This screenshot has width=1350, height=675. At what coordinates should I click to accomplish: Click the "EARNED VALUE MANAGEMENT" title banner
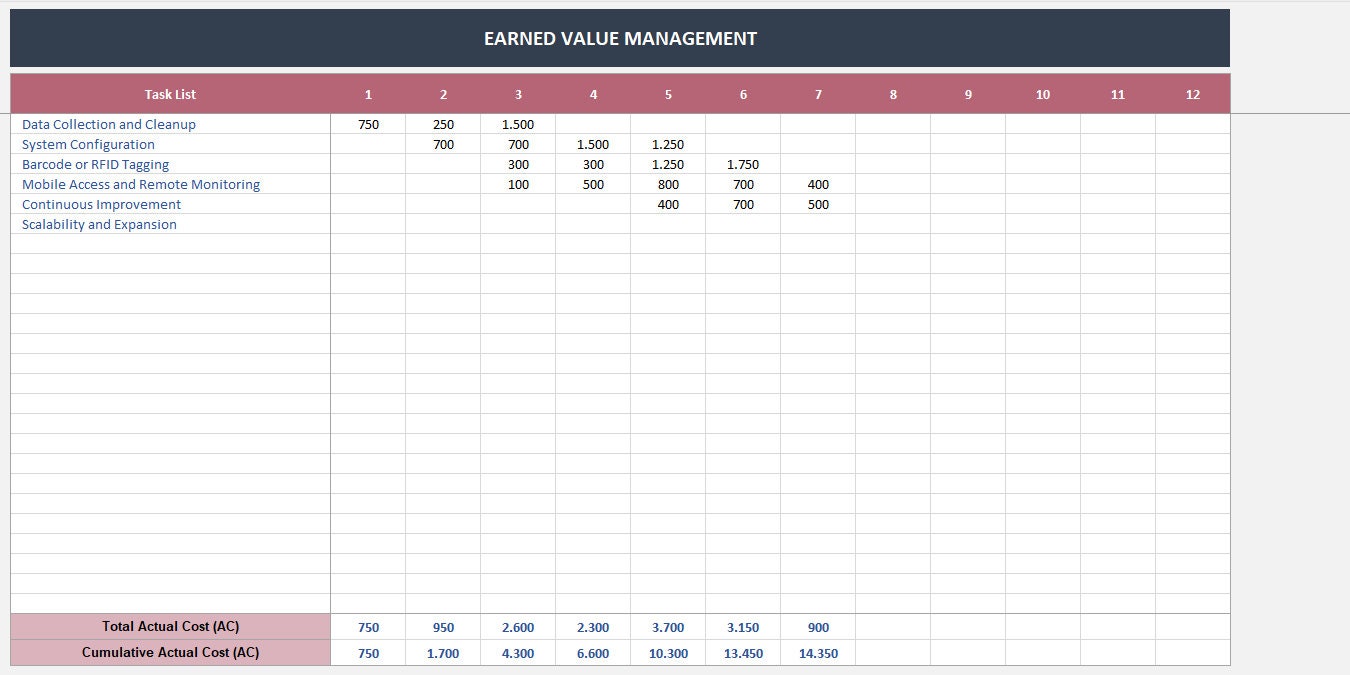pyautogui.click(x=619, y=38)
